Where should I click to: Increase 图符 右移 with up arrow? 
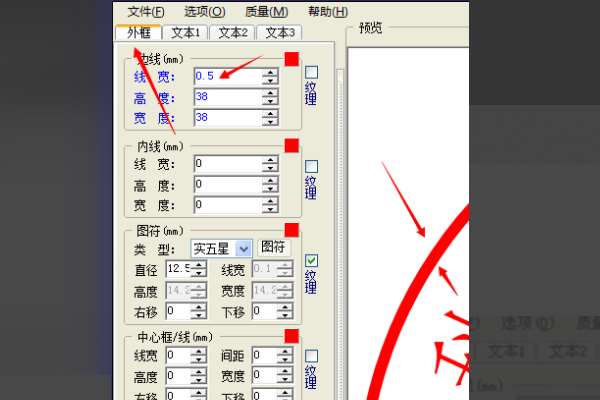(x=199, y=307)
